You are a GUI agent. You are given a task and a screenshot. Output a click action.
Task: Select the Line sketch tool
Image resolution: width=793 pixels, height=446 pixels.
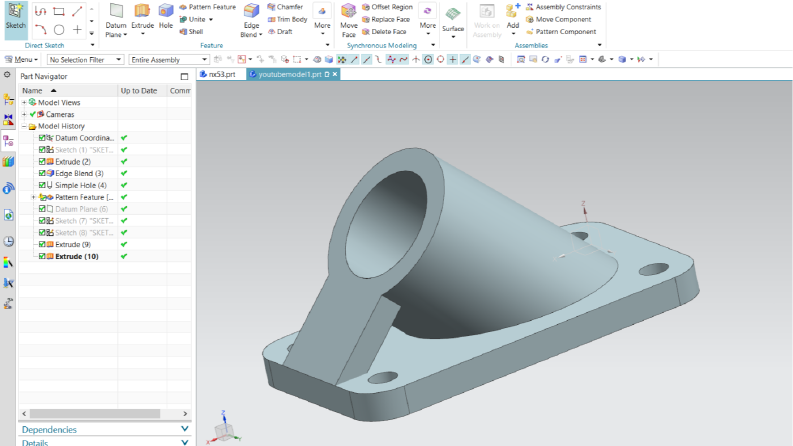coord(77,11)
